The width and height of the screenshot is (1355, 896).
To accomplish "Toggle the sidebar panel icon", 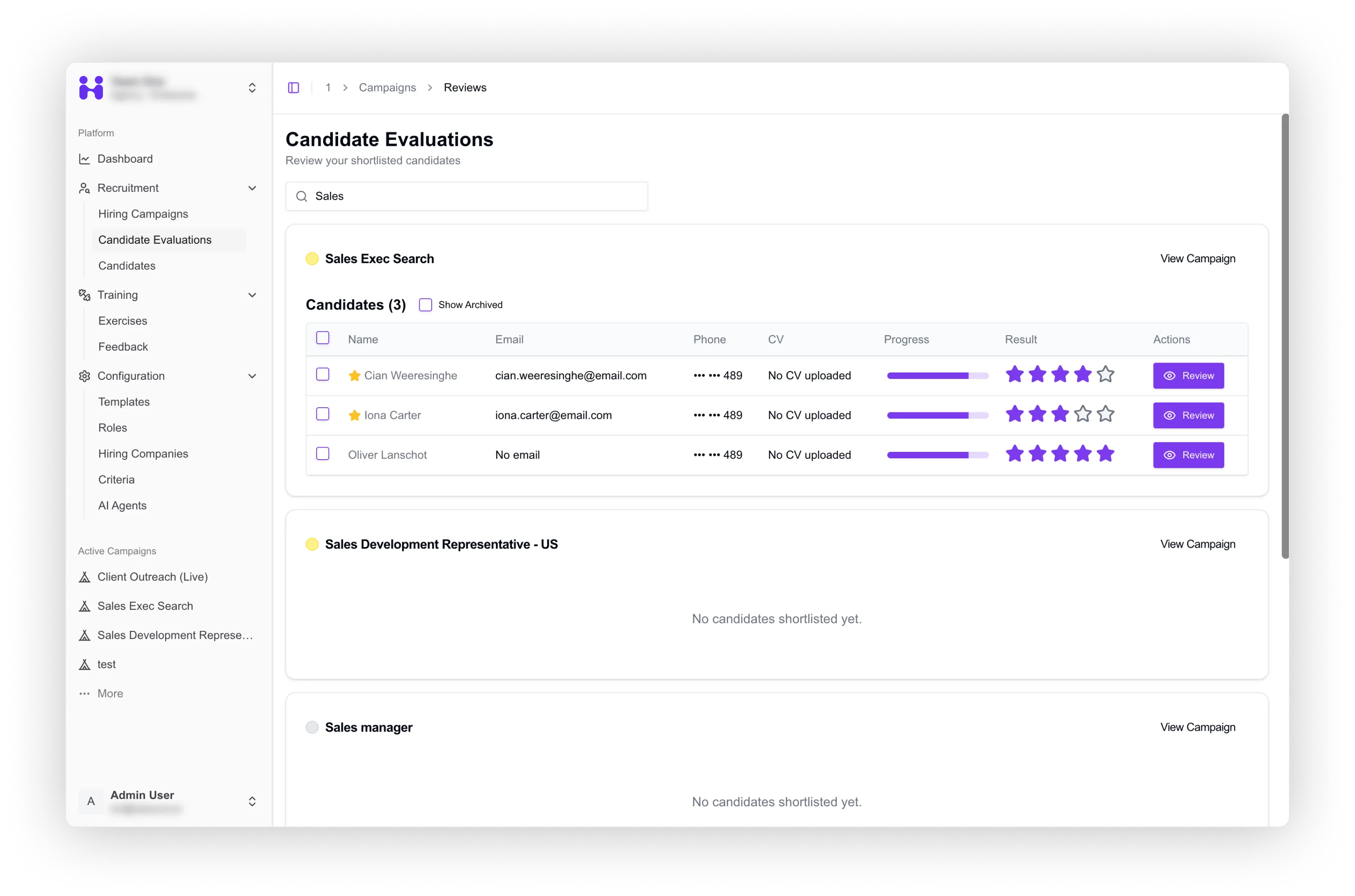I will 293,88.
